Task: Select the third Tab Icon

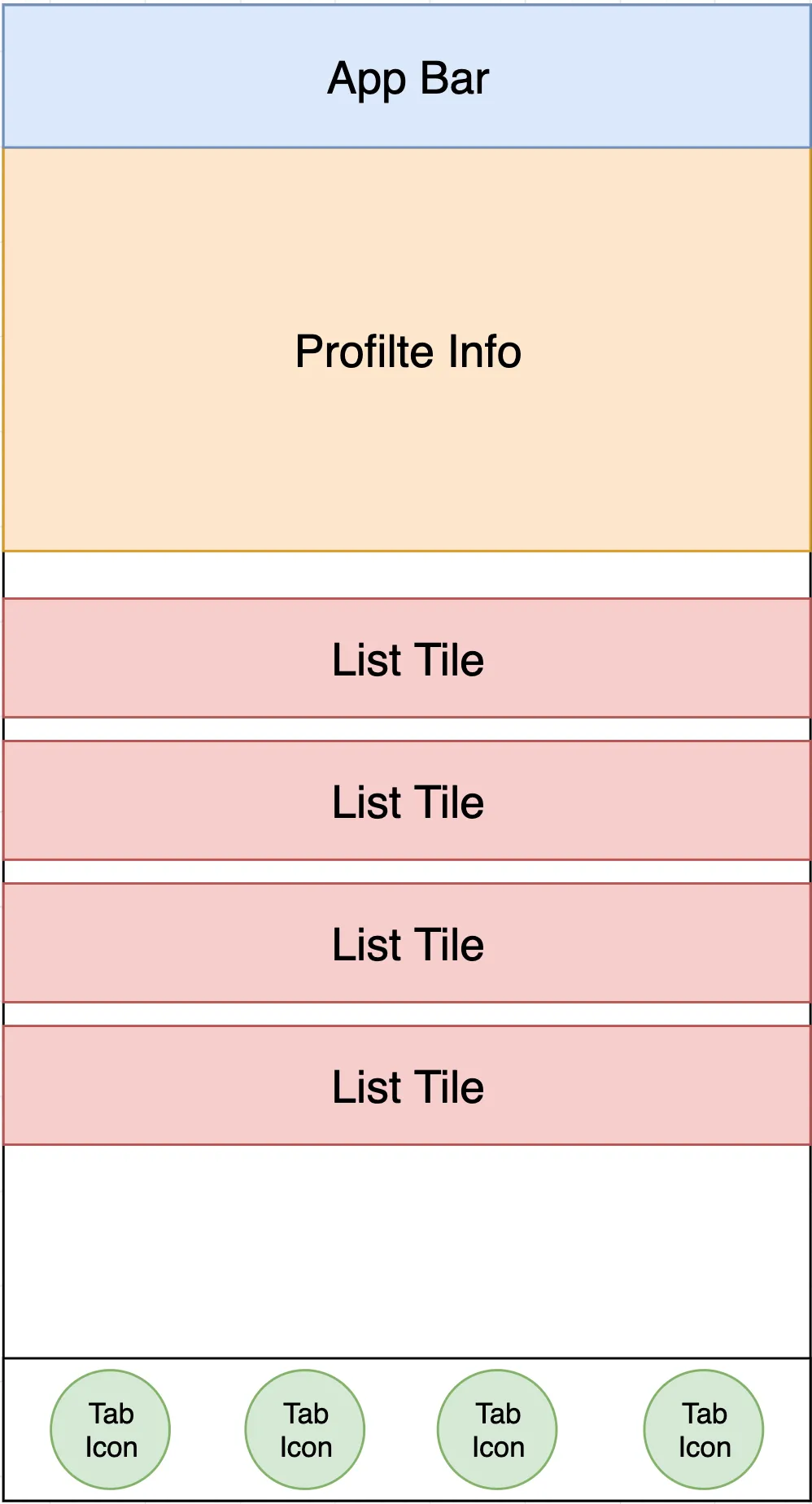Action: pos(497,1430)
